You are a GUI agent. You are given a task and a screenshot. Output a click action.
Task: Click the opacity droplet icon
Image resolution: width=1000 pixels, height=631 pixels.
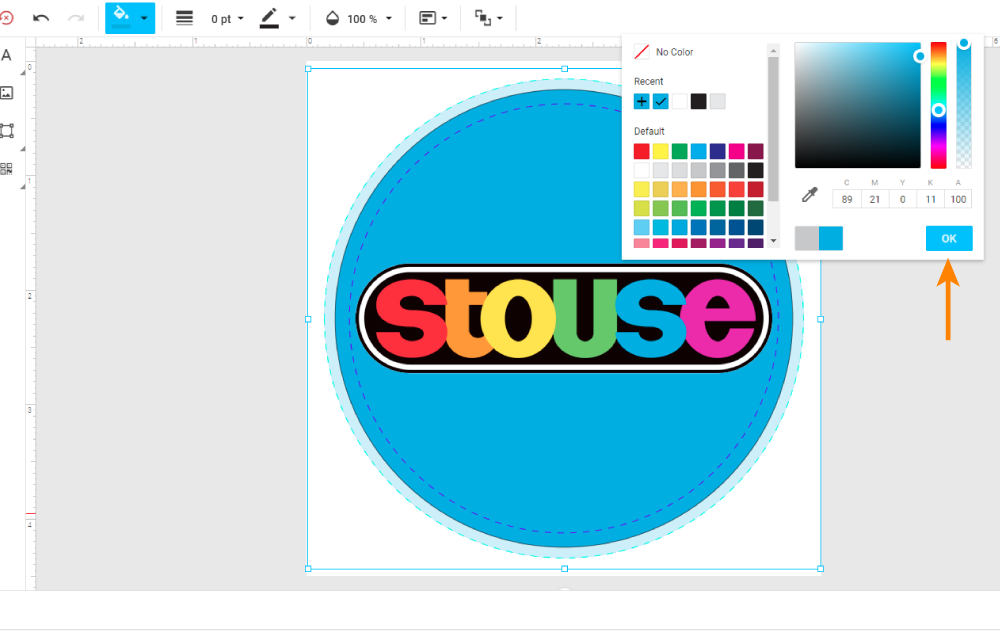(332, 19)
